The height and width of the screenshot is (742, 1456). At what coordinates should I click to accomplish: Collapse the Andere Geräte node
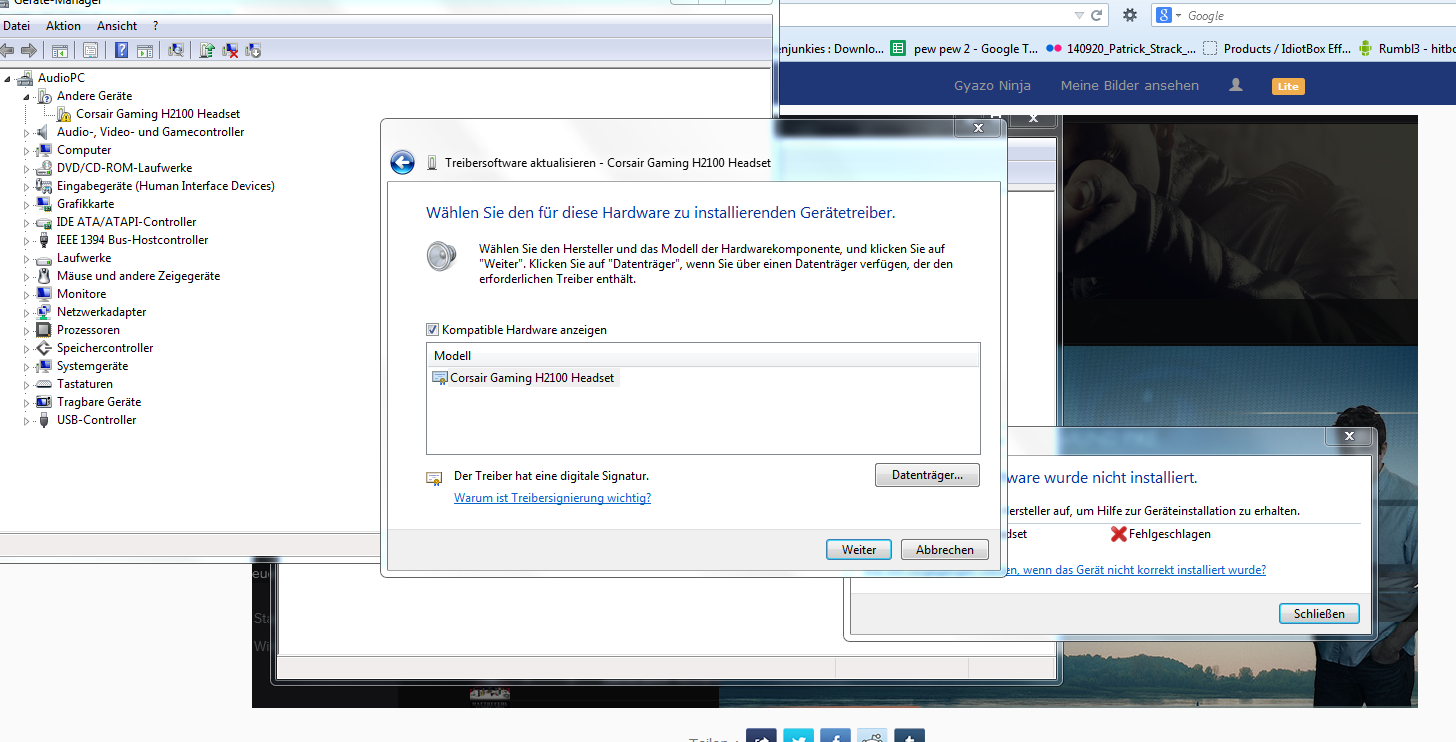pyautogui.click(x=27, y=96)
